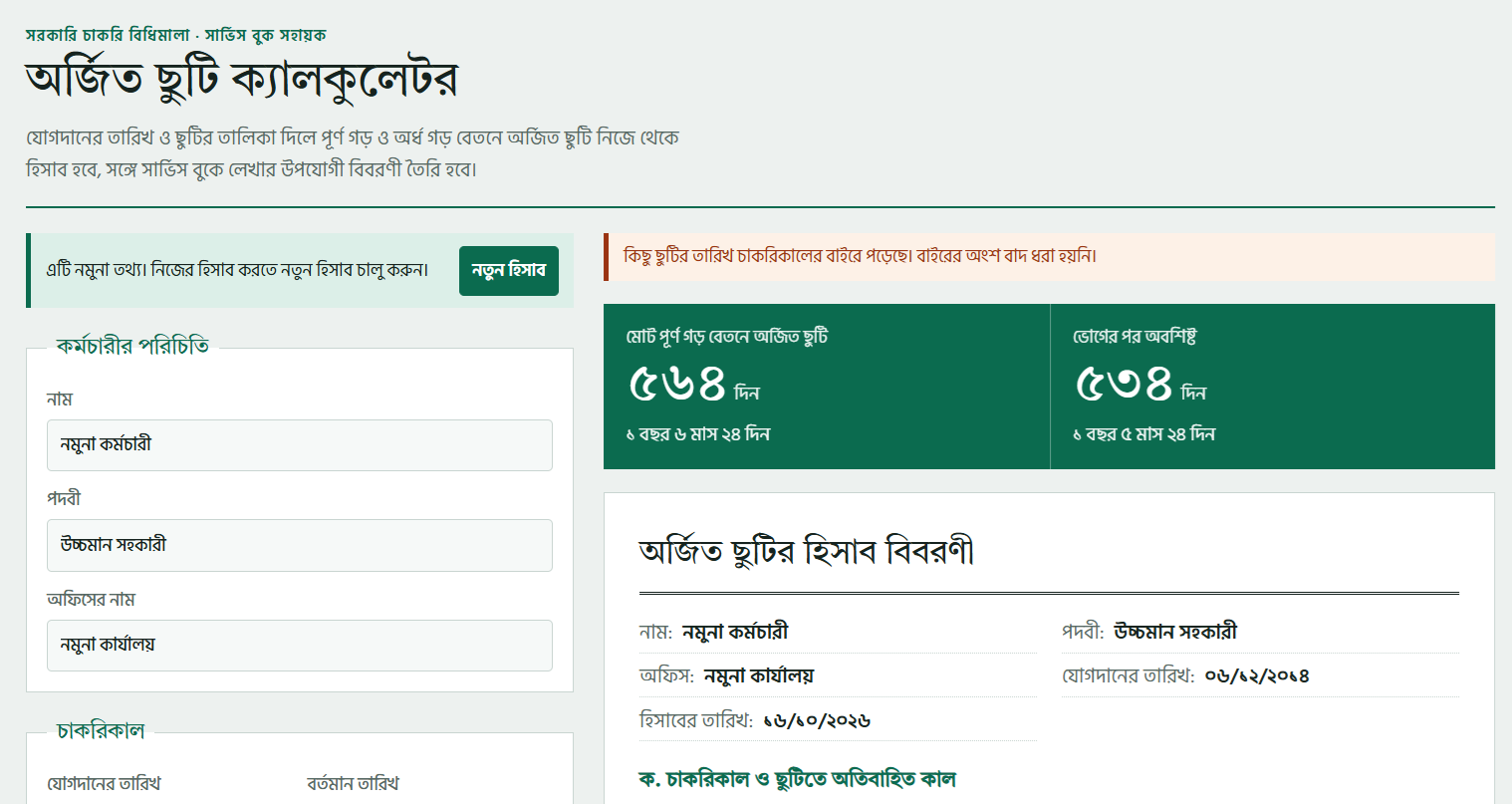Click the statement designation value উচ্চমান সহকারী
The height and width of the screenshot is (804, 1512).
(1176, 632)
